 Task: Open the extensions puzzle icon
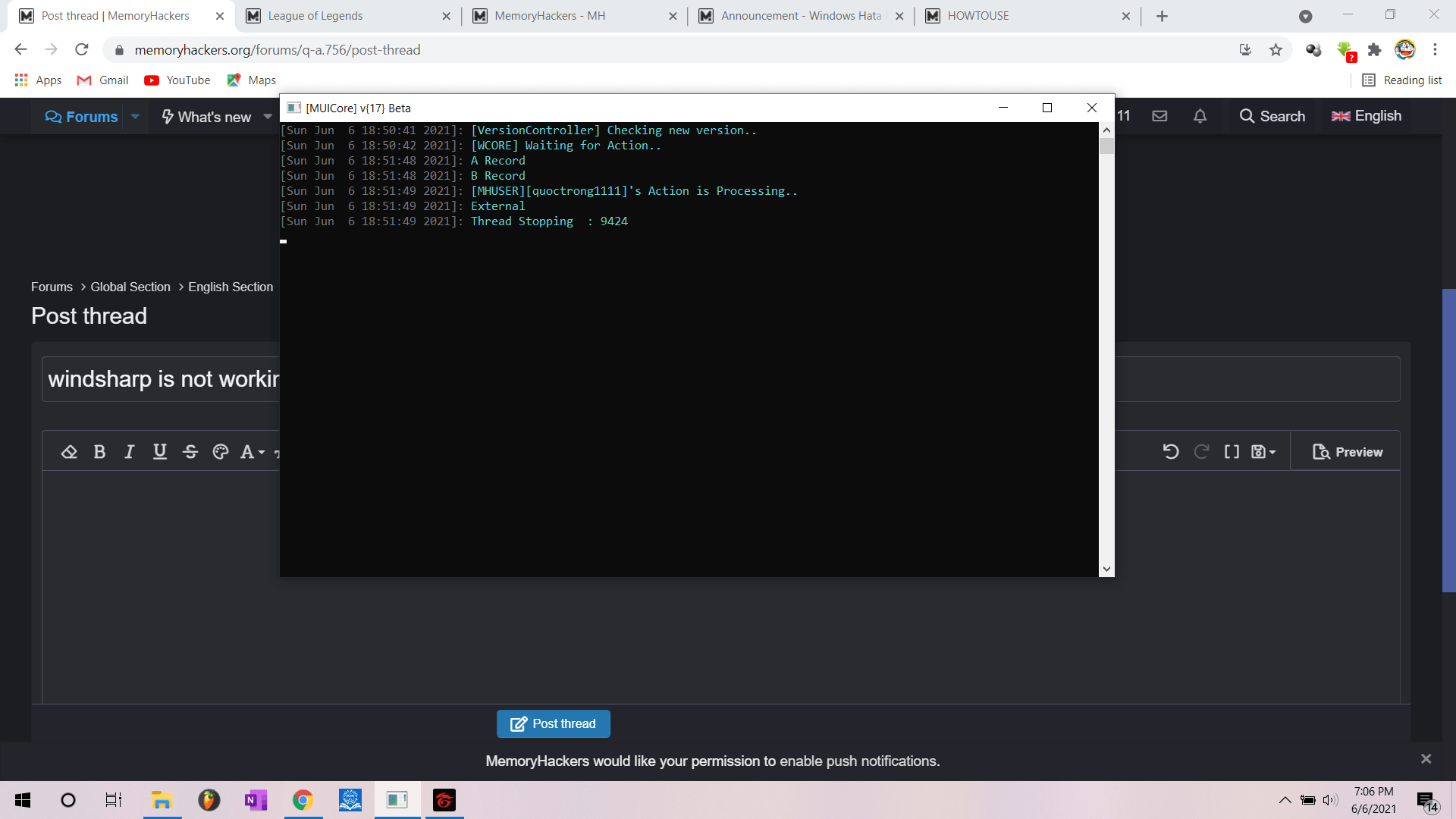(x=1374, y=49)
